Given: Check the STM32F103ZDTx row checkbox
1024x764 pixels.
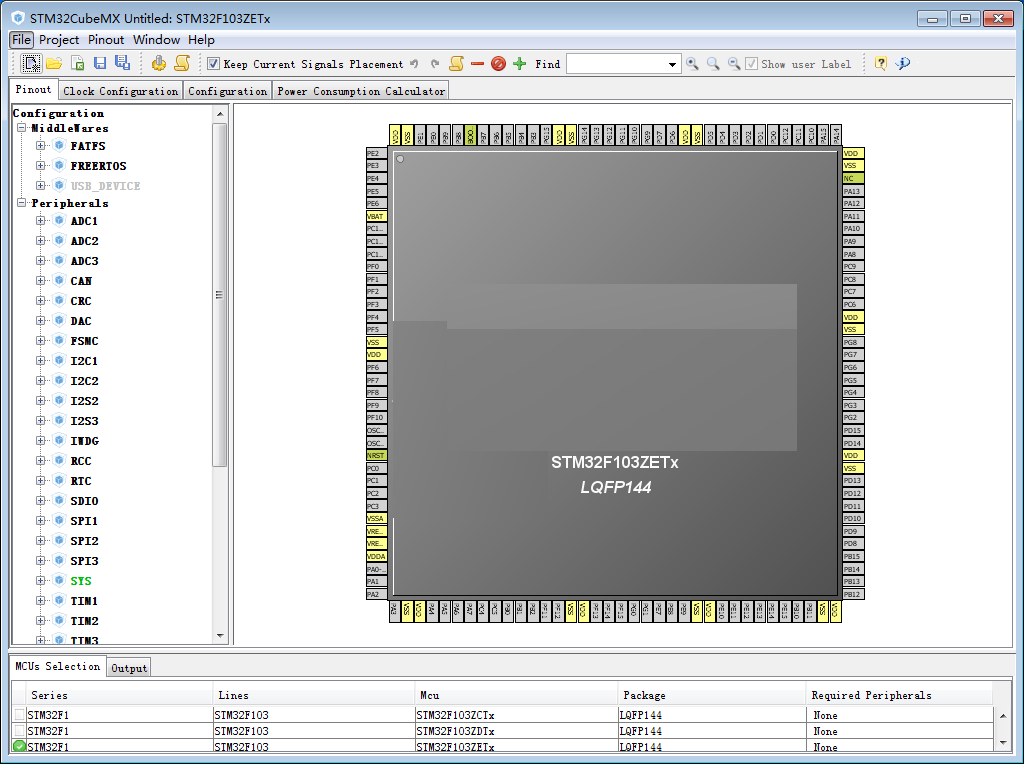Looking at the screenshot, I should (20, 730).
